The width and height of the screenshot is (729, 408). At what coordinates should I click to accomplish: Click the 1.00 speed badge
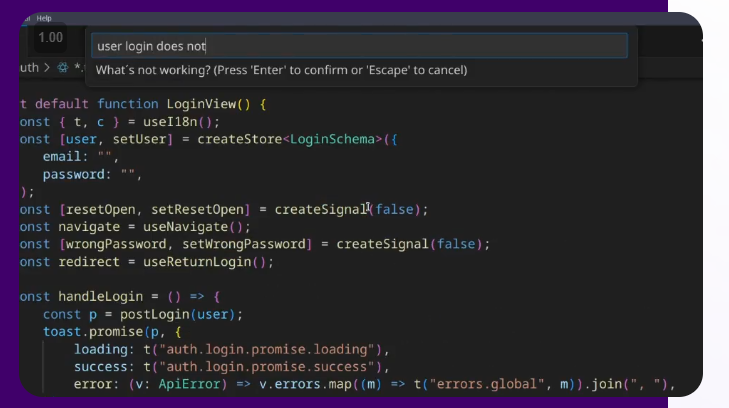pyautogui.click(x=50, y=38)
